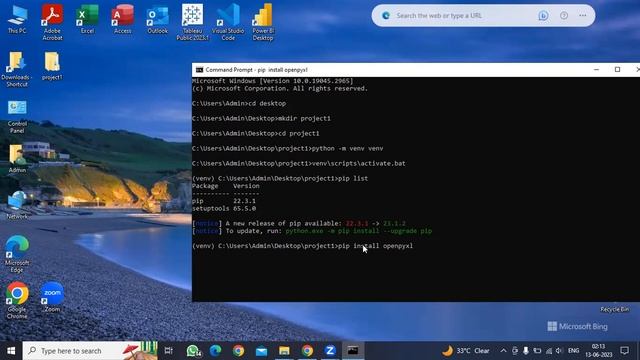Launch Adobe Acrobat from desktop

(x=52, y=22)
